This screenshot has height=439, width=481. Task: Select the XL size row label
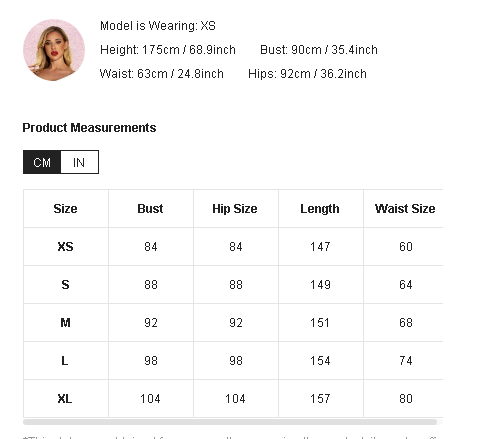[65, 399]
